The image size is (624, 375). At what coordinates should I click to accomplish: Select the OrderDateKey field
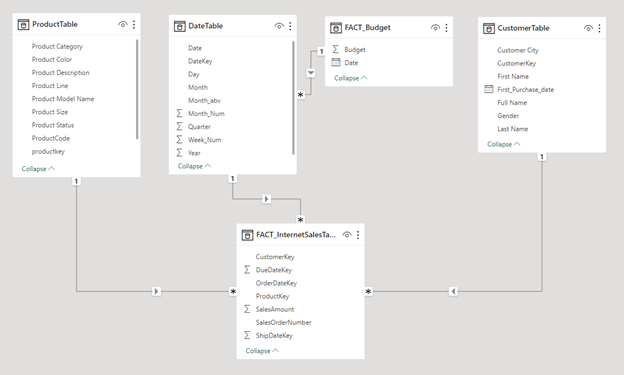pos(276,283)
